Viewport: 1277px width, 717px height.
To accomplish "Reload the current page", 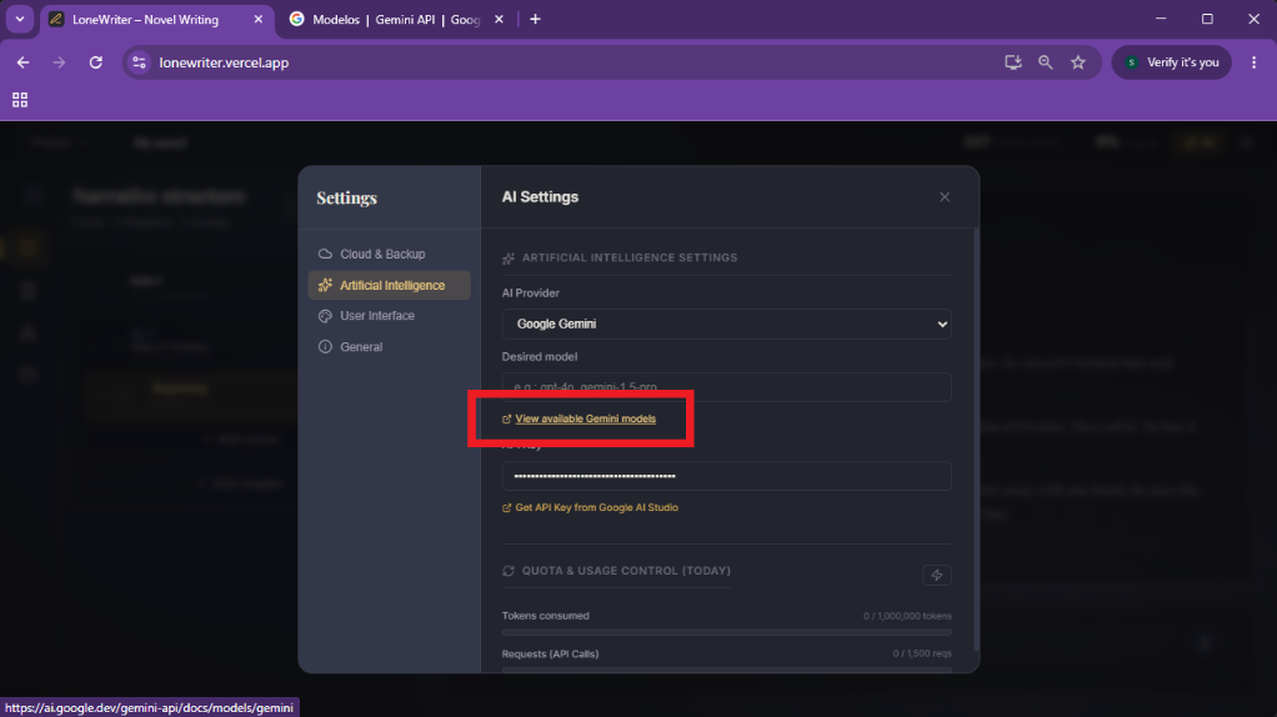I will pyautogui.click(x=96, y=62).
